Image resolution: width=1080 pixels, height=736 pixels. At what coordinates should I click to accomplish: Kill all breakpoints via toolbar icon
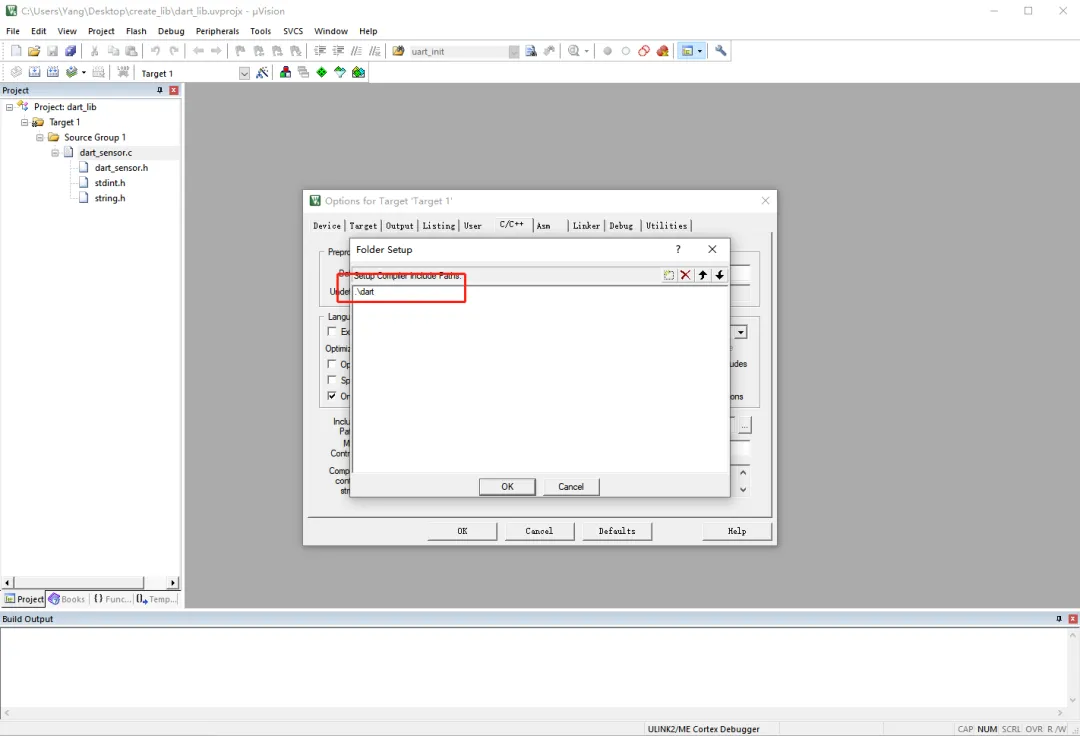(x=663, y=51)
